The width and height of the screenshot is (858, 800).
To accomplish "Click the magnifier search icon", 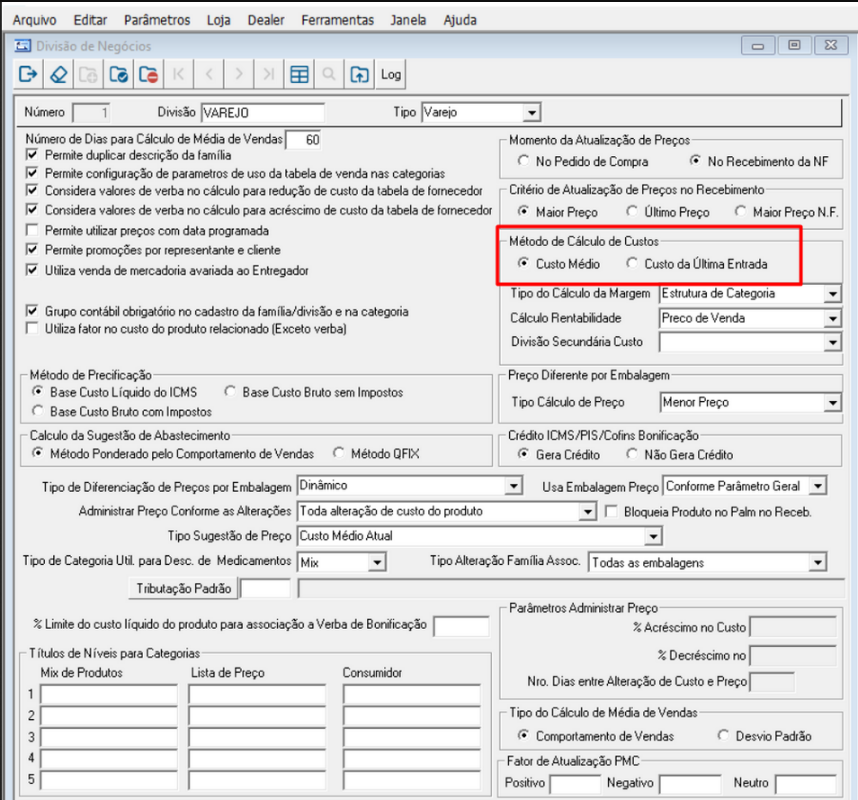I will click(329, 74).
